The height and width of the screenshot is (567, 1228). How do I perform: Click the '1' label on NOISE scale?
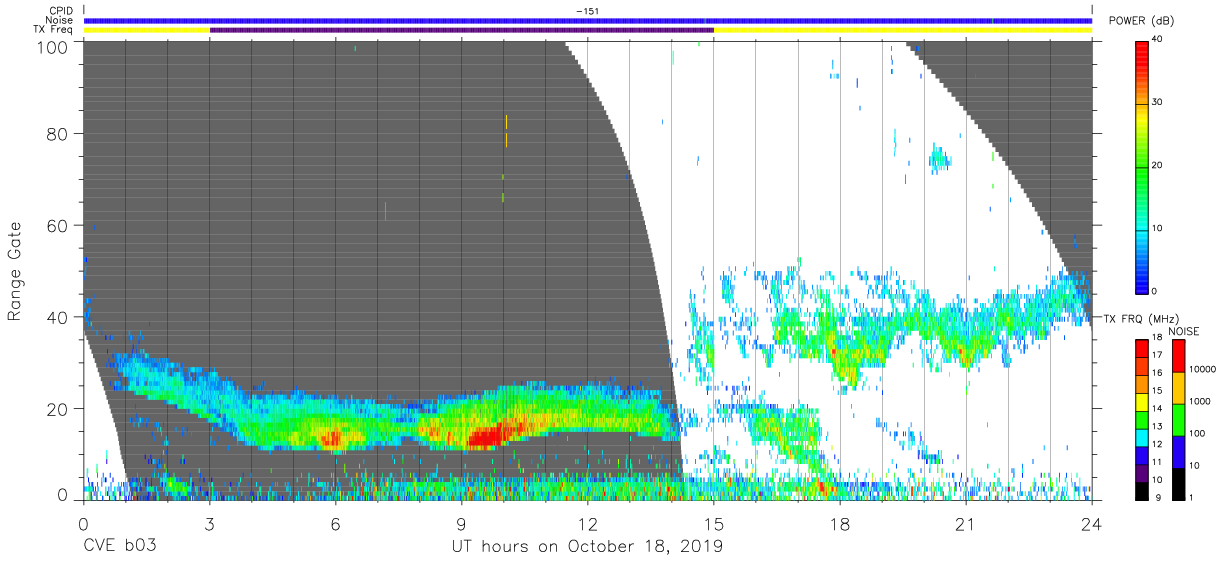point(1191,497)
